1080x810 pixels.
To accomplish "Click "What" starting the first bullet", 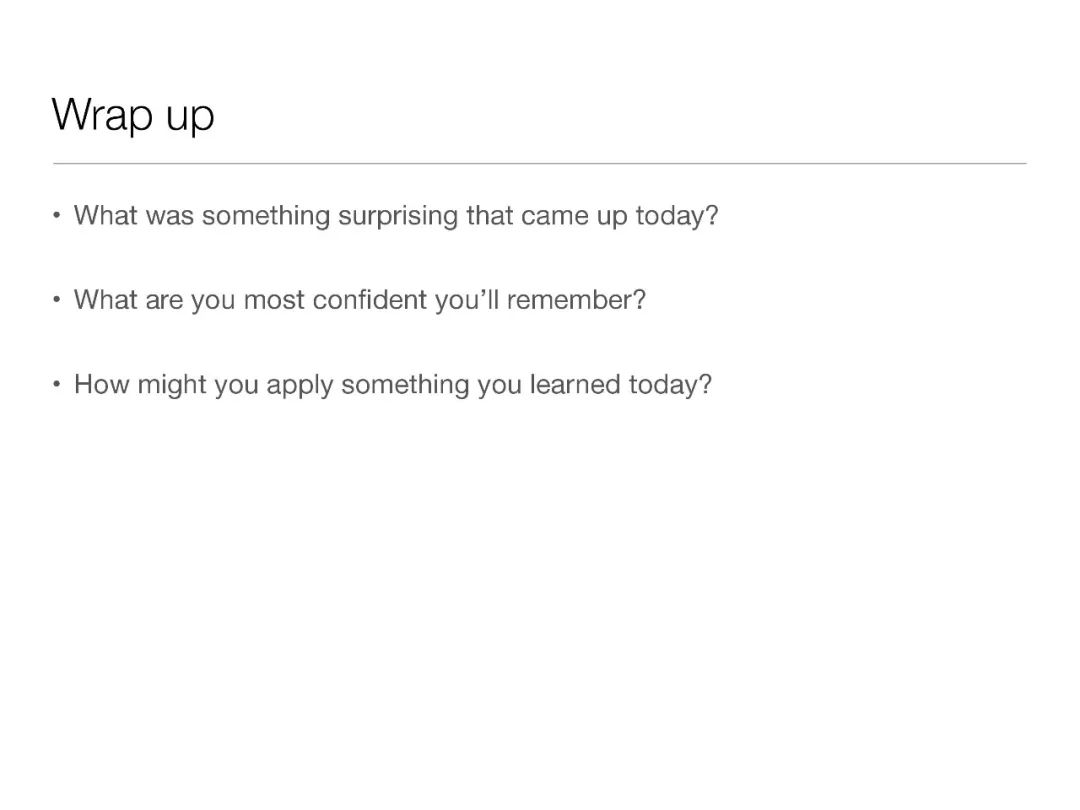I will (x=105, y=216).
